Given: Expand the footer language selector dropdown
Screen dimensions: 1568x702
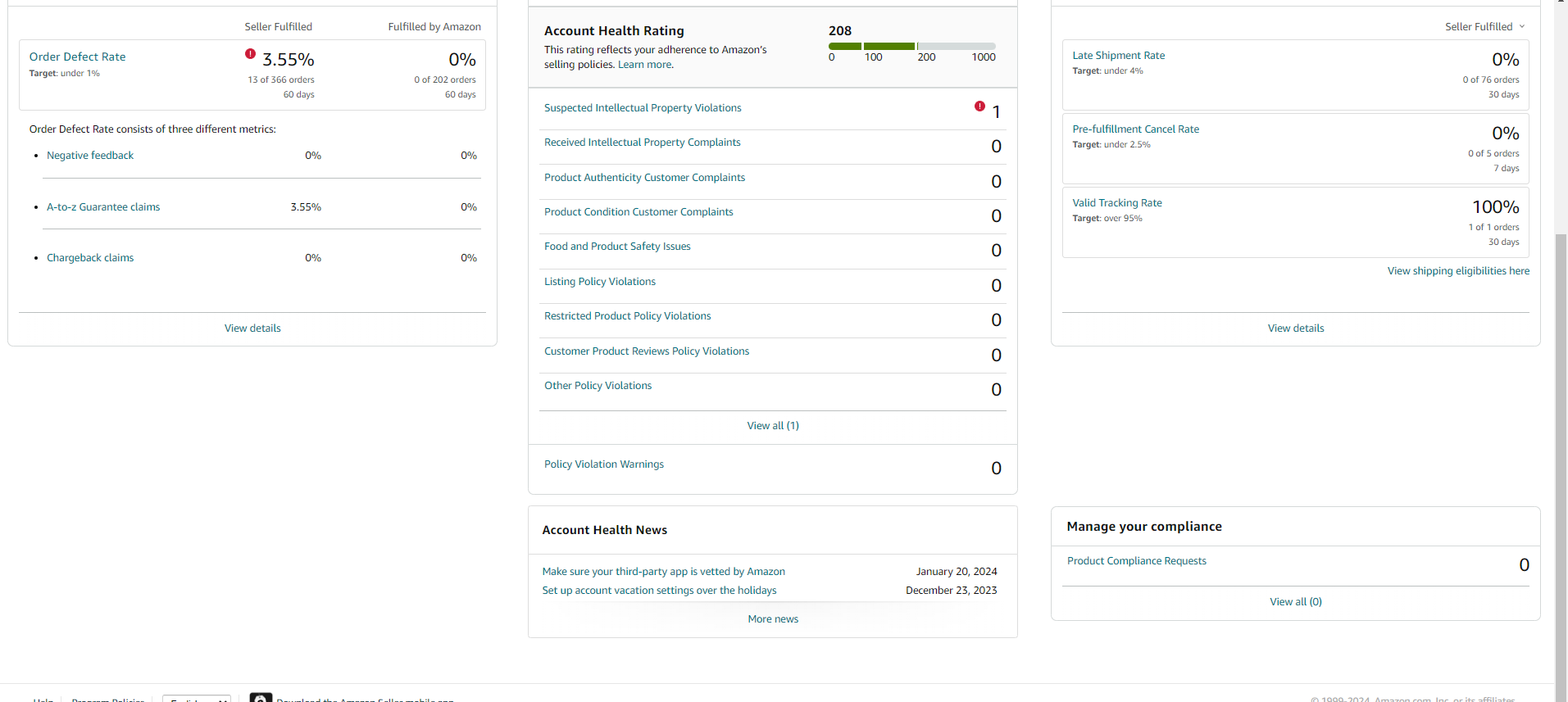Looking at the screenshot, I should click(x=197, y=699).
